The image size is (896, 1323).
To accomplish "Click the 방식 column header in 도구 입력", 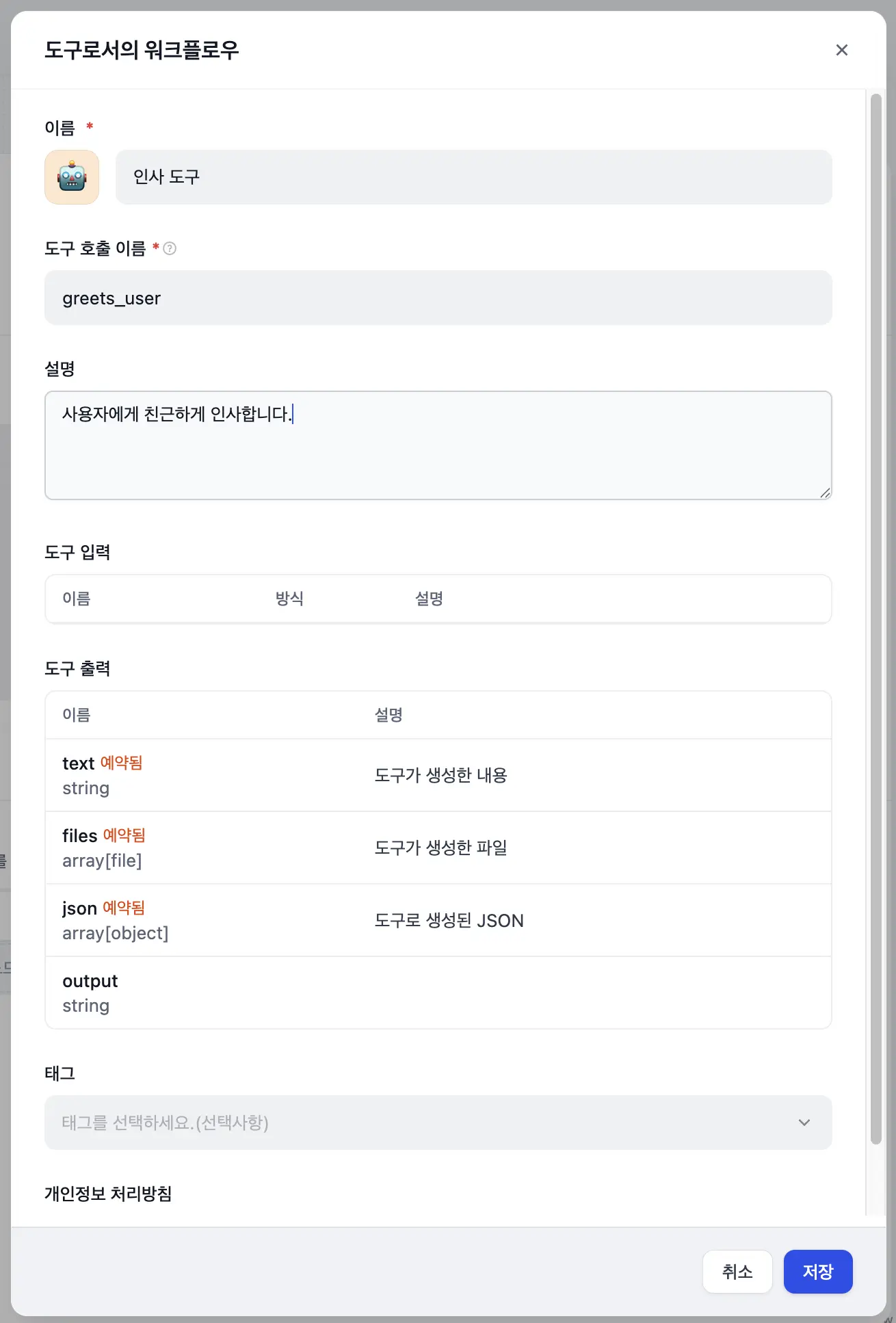I will 289,599.
